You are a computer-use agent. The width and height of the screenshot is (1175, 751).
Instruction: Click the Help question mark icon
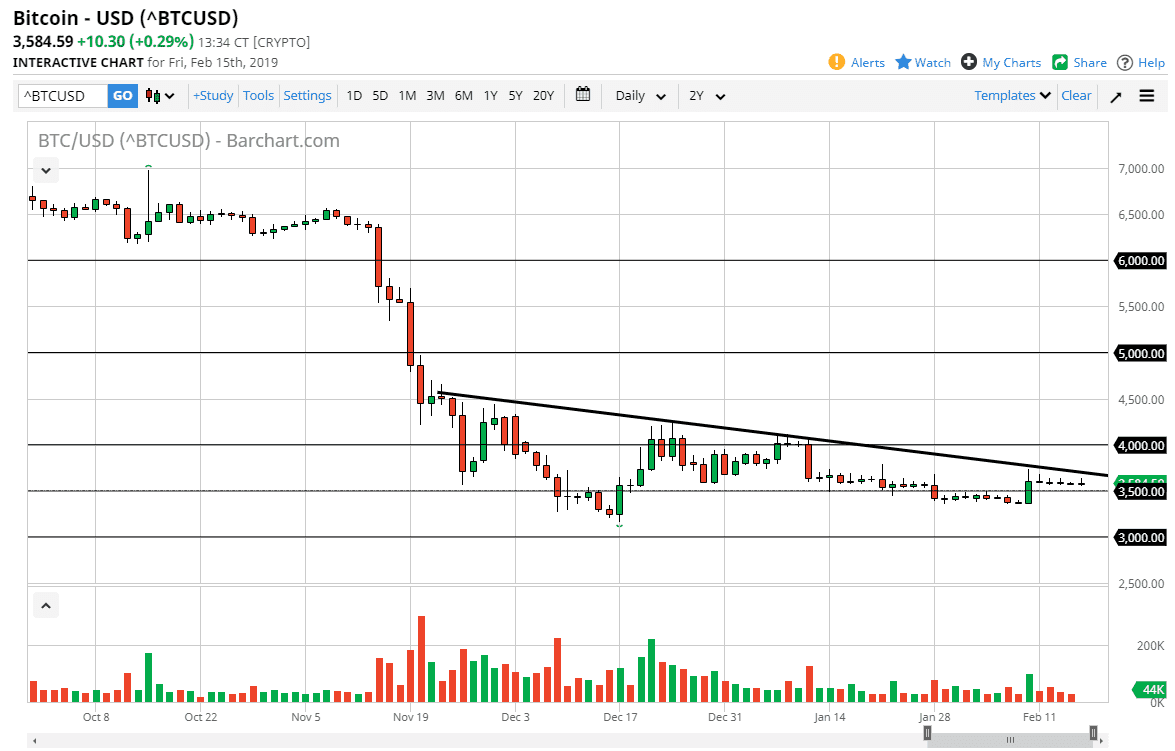click(x=1124, y=62)
